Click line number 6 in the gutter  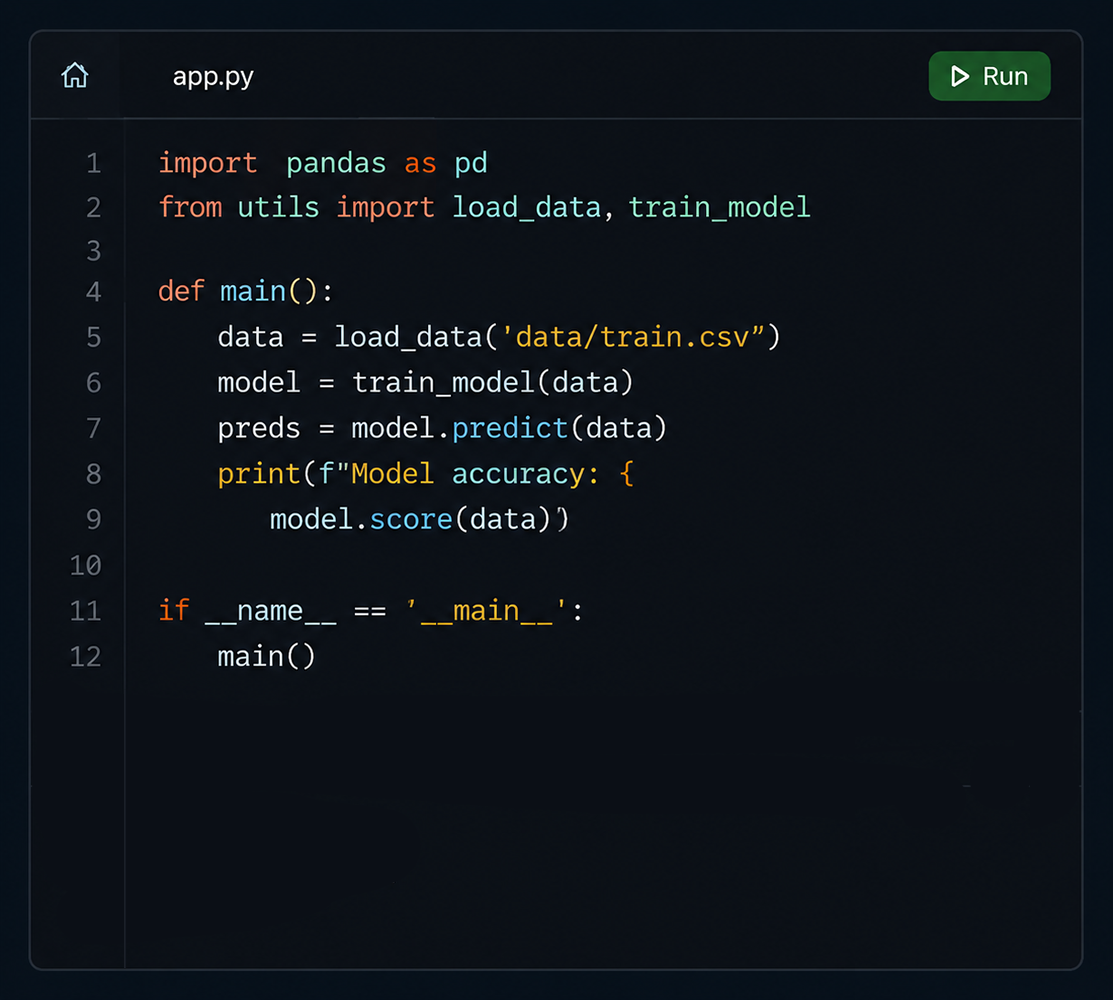[94, 383]
